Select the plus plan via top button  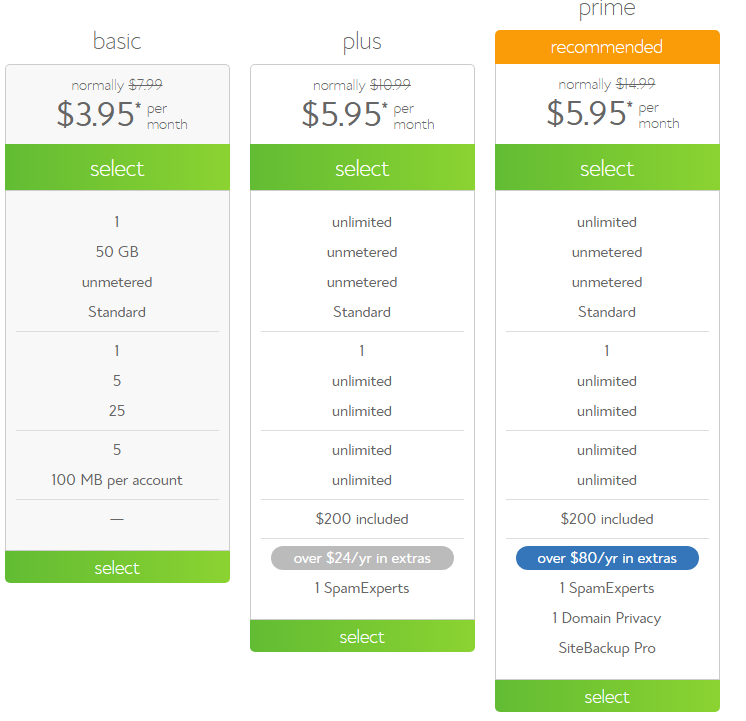point(362,168)
